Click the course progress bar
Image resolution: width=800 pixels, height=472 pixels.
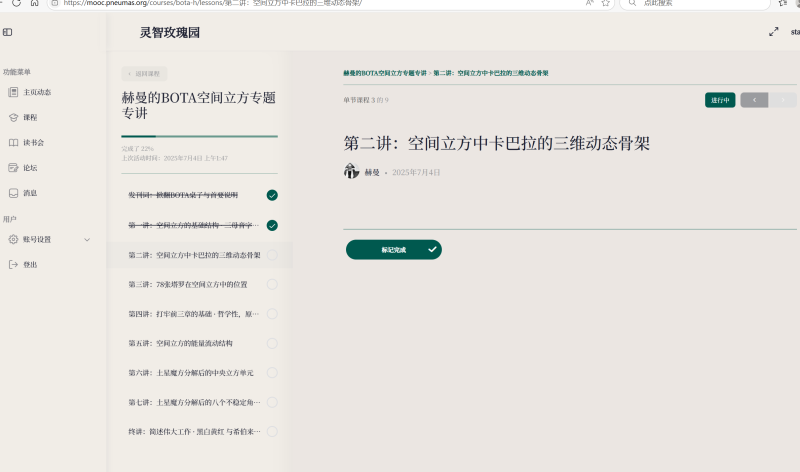click(x=199, y=136)
